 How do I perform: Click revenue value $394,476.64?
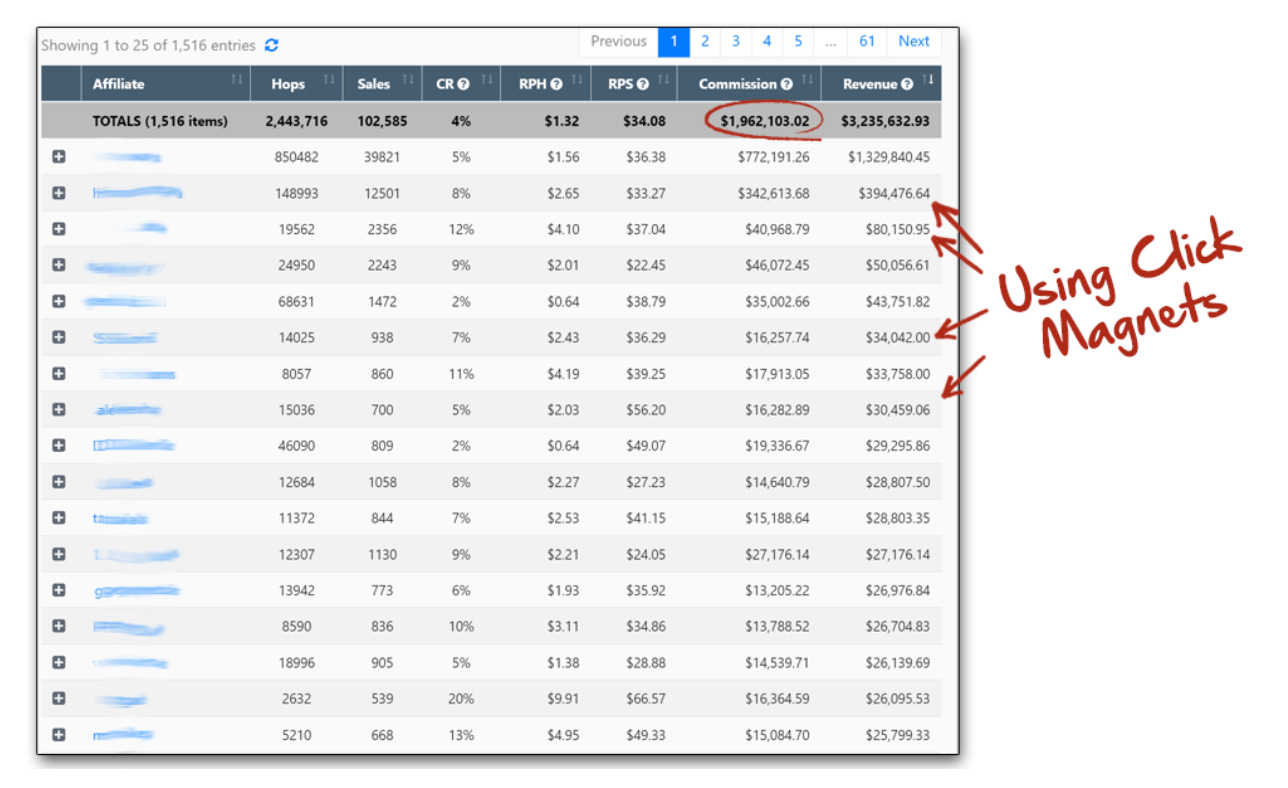[x=894, y=193]
